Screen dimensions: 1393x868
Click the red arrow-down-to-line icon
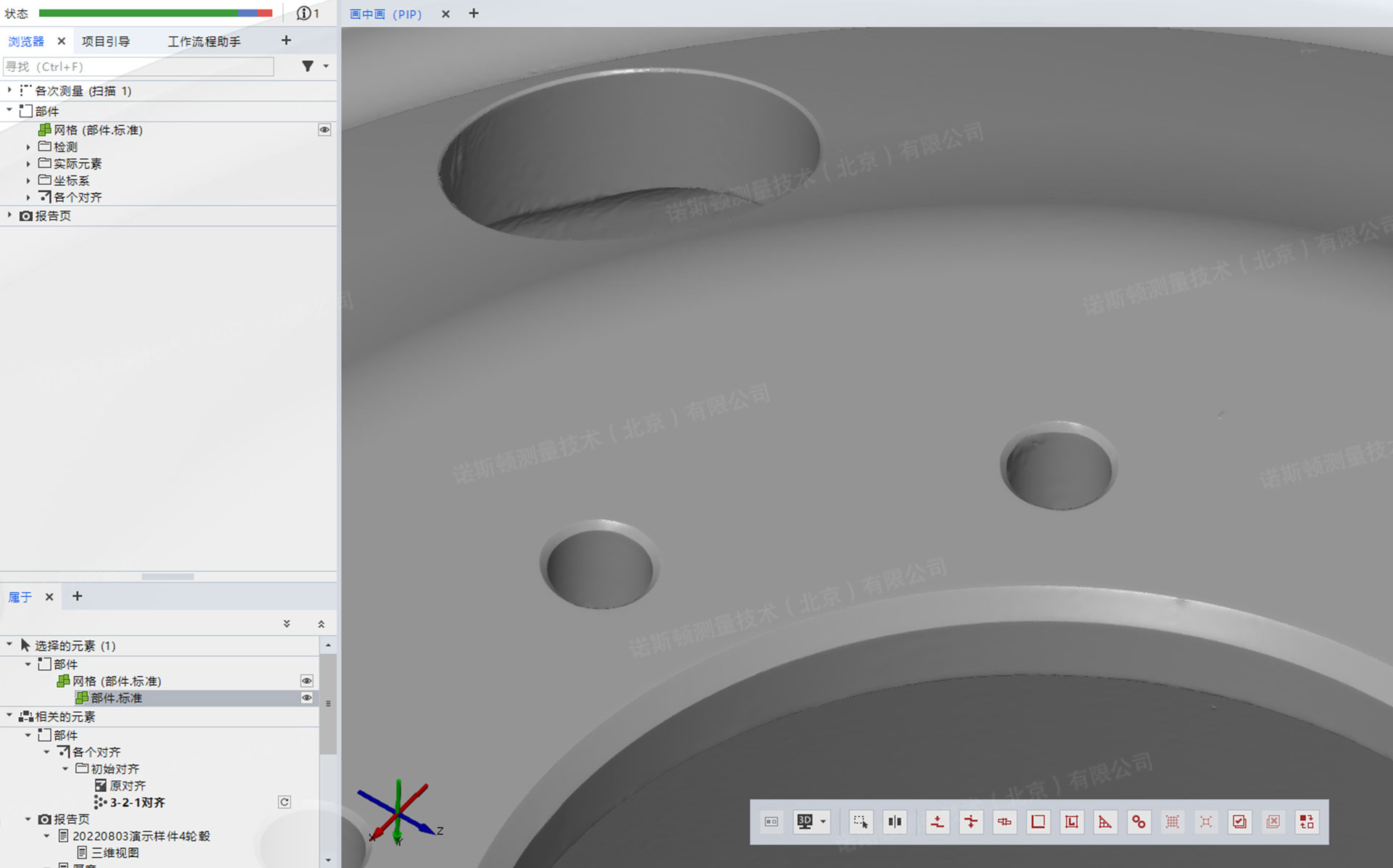[937, 822]
